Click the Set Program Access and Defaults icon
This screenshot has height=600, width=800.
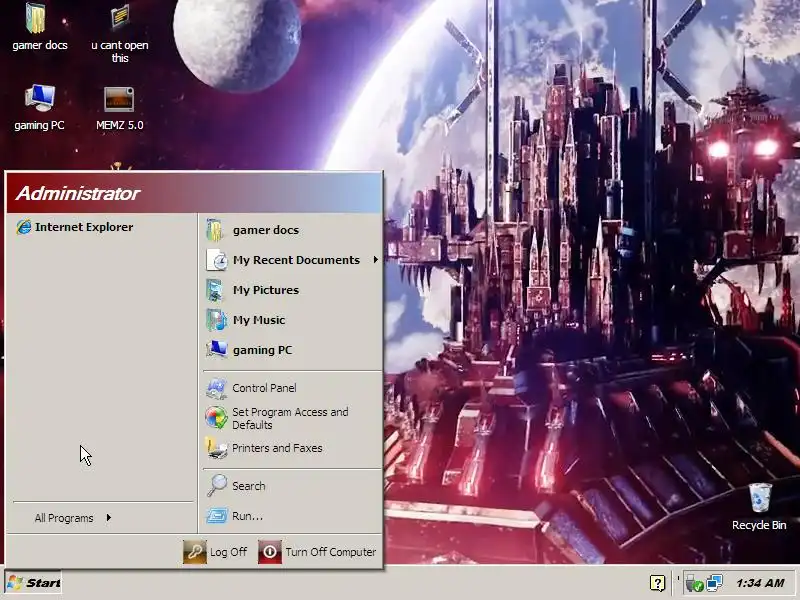216,418
